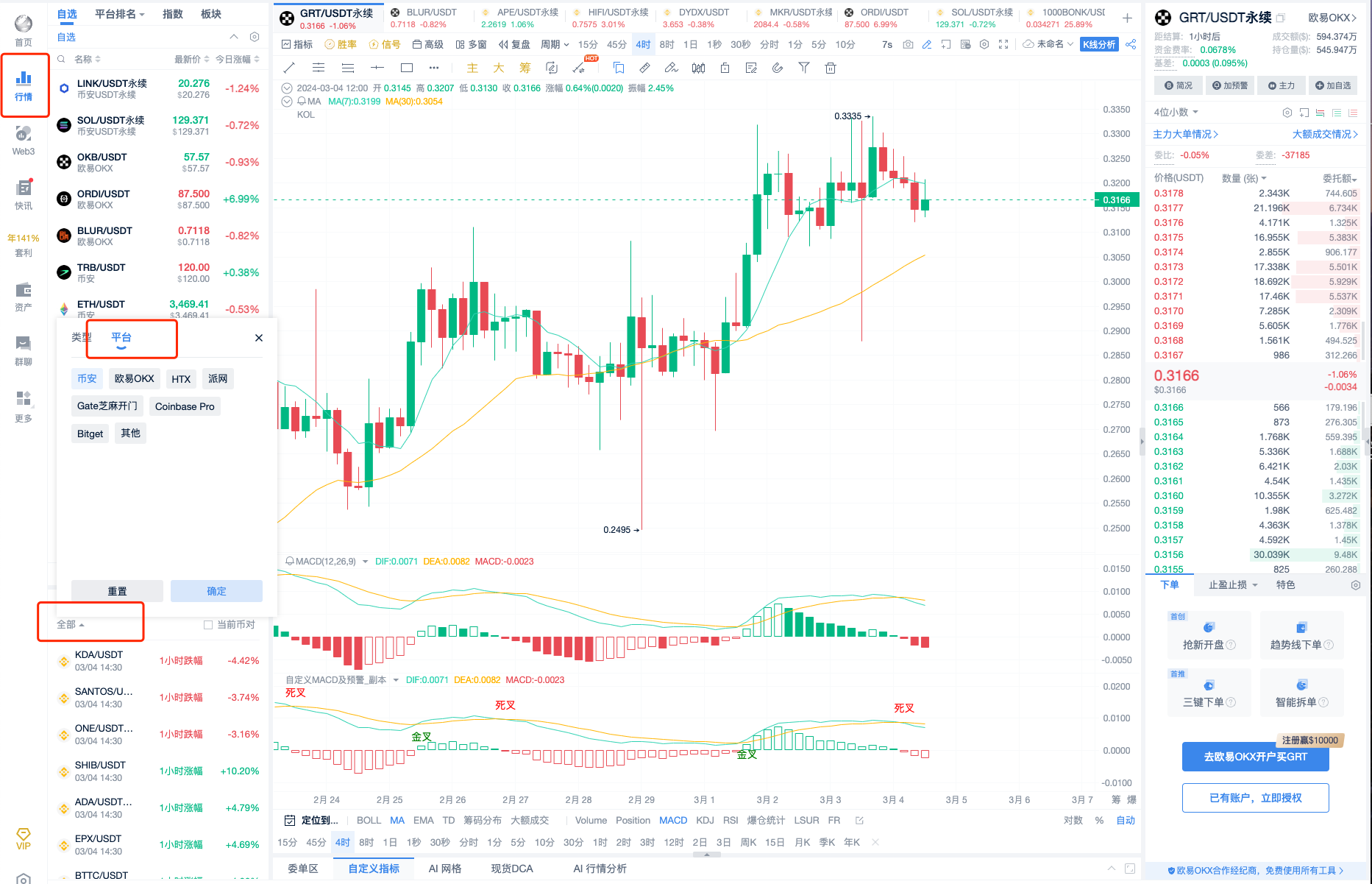Close the platform filter popup
Screen dimensions: 1372x884
coord(259,338)
